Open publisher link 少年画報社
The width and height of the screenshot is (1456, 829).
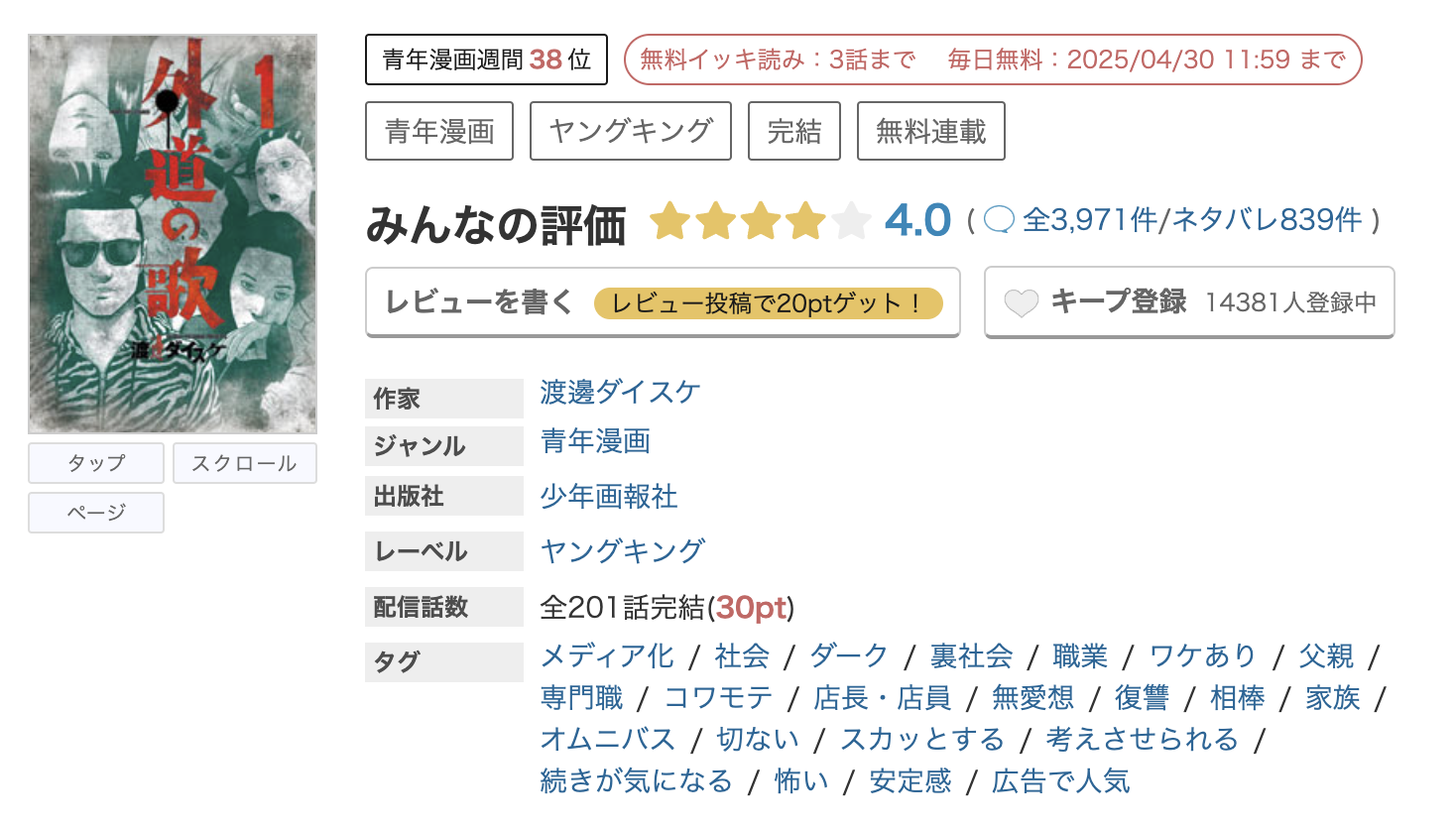pos(608,497)
